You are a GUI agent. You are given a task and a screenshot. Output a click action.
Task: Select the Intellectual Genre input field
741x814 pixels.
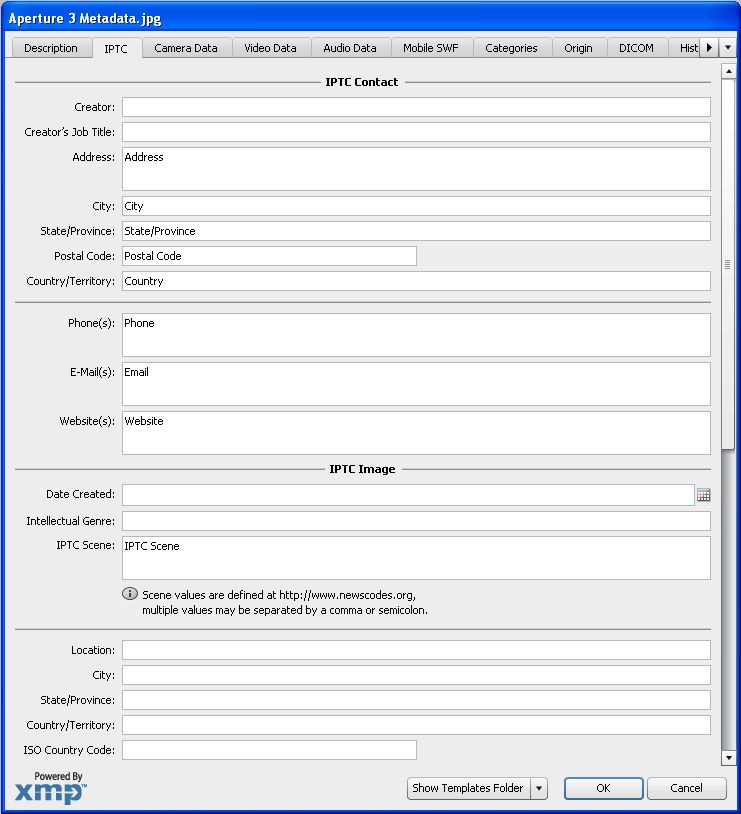coord(416,521)
